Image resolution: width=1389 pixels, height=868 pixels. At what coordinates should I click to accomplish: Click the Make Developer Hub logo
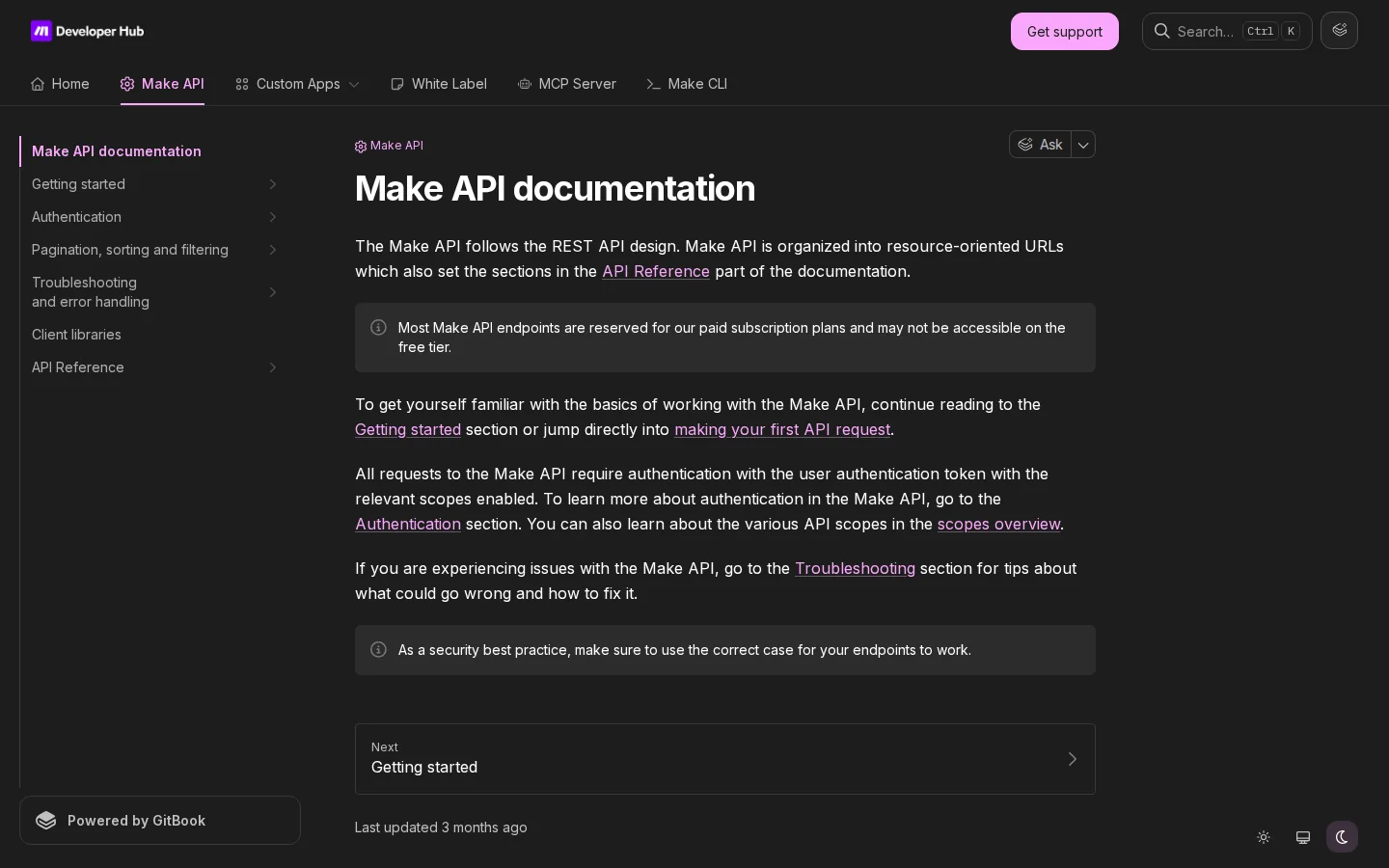[88, 31]
